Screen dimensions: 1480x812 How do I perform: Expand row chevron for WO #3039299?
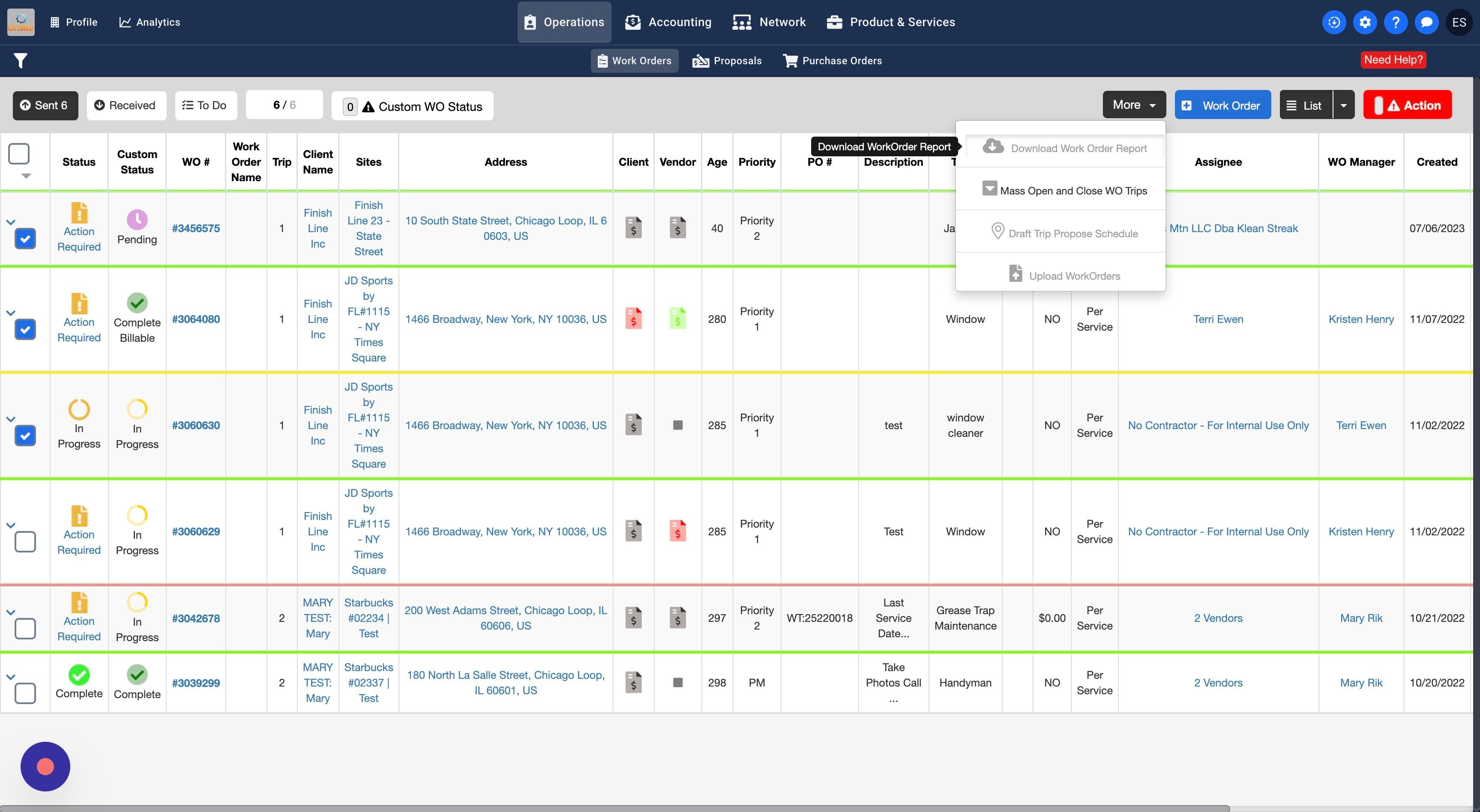(x=10, y=677)
